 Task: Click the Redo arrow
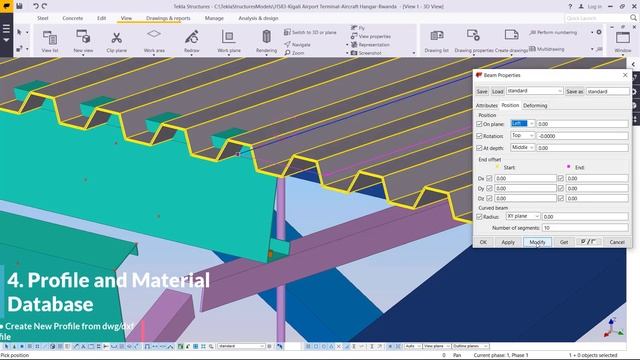pos(44,6)
